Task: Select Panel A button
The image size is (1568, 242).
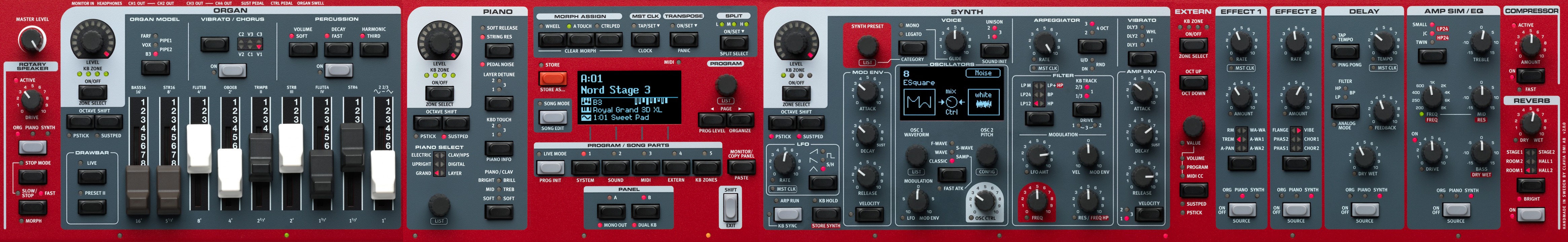Action: pos(610,212)
